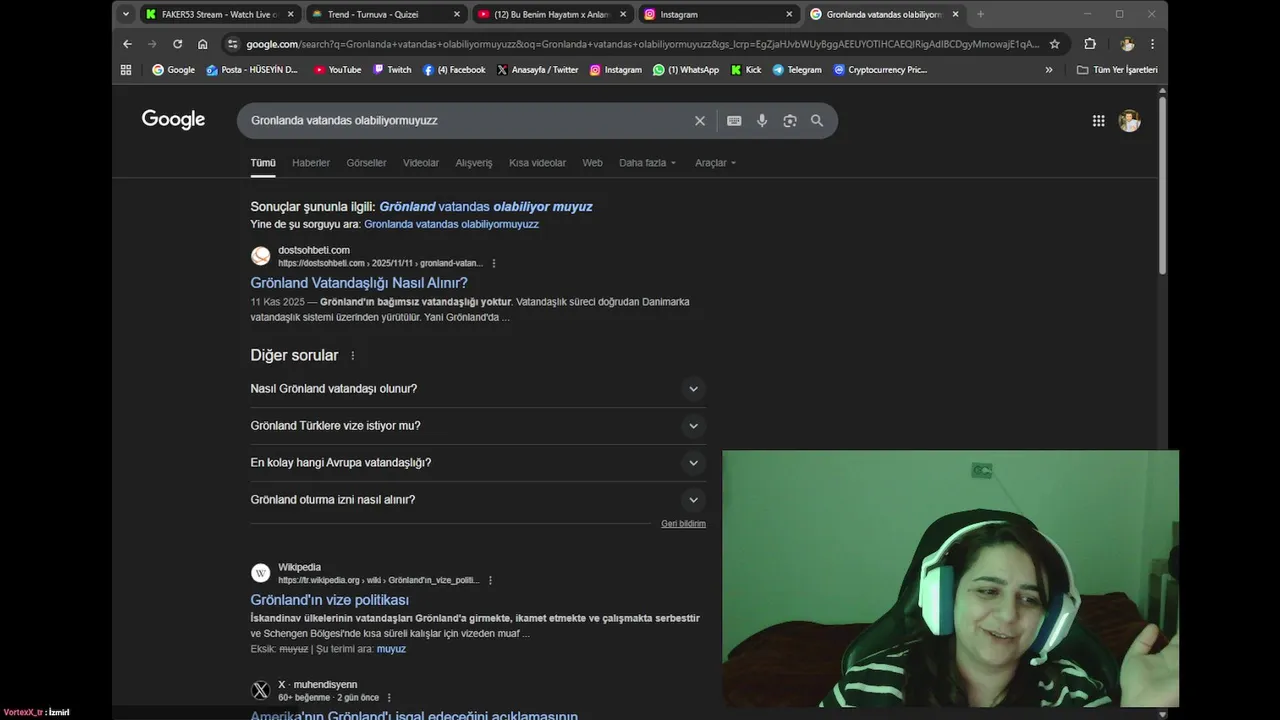Open the browser home page icon
Image resolution: width=1280 pixels, height=720 pixels.
click(203, 44)
